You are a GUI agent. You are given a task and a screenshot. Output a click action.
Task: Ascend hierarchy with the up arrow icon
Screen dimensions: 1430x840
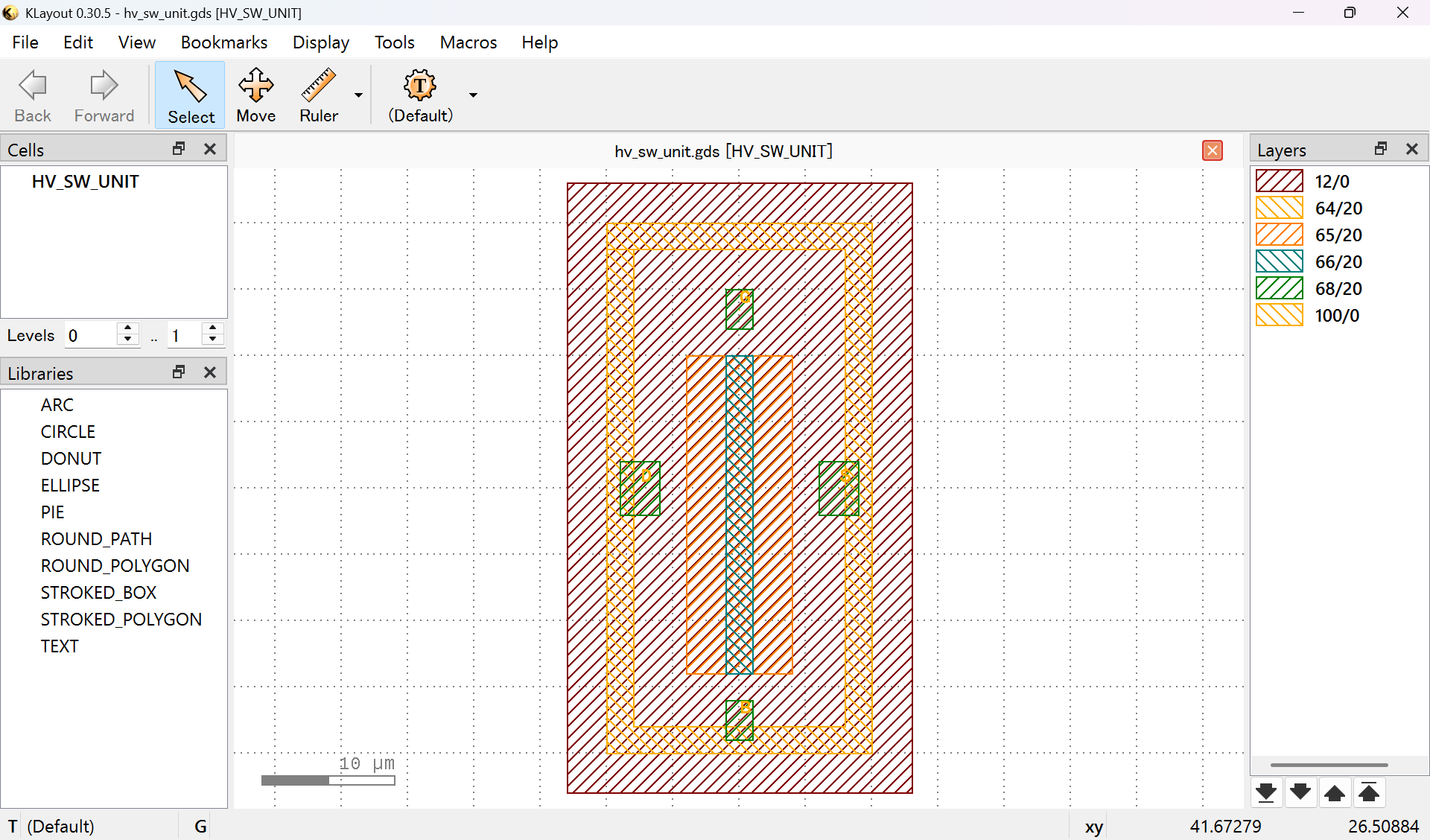(1335, 792)
